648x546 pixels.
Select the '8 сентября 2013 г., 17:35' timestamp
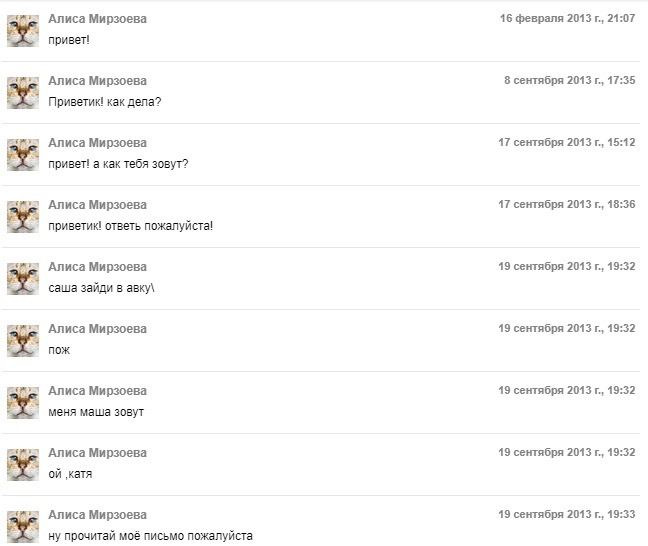569,81
